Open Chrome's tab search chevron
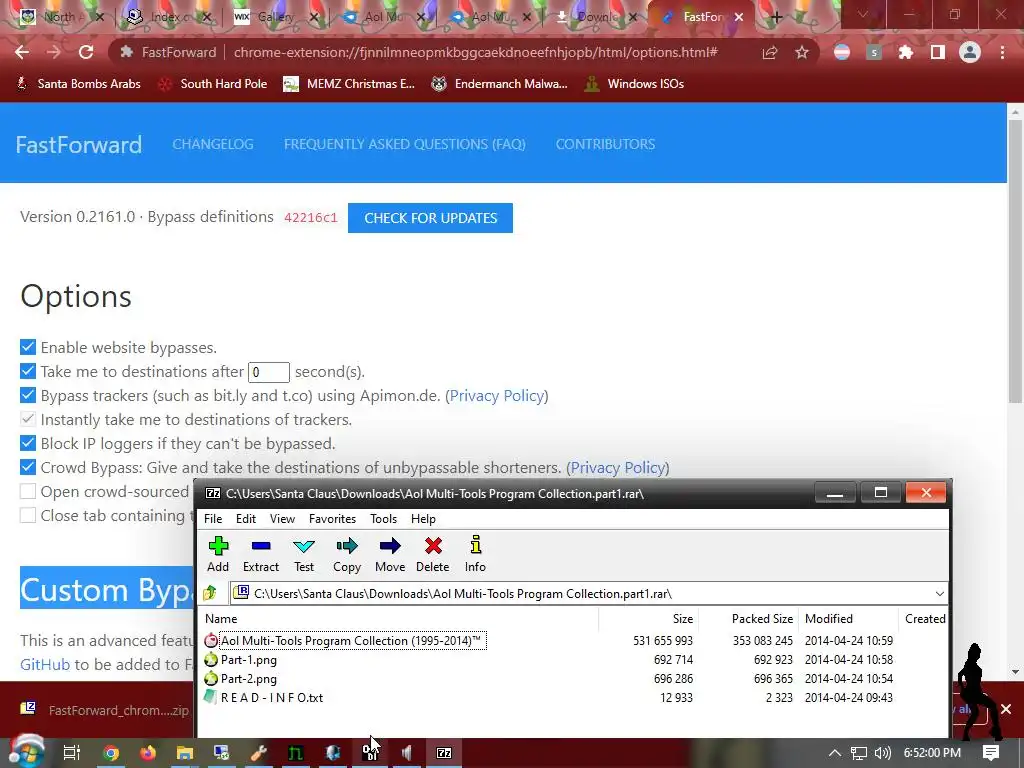Screen dimensions: 1024x768 (863, 14)
